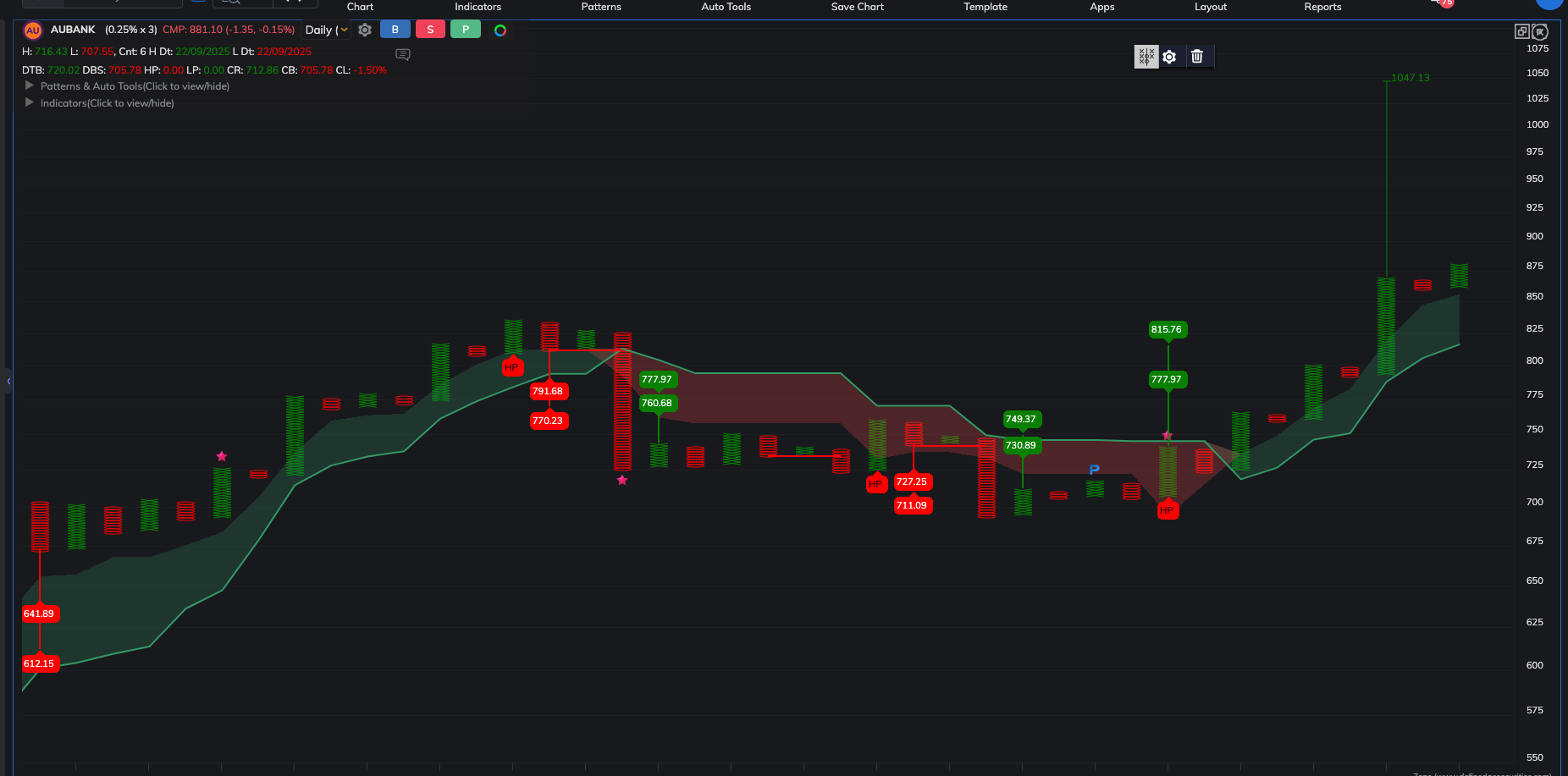Click the pop-out window icon
The image size is (1568, 776).
[x=1521, y=31]
